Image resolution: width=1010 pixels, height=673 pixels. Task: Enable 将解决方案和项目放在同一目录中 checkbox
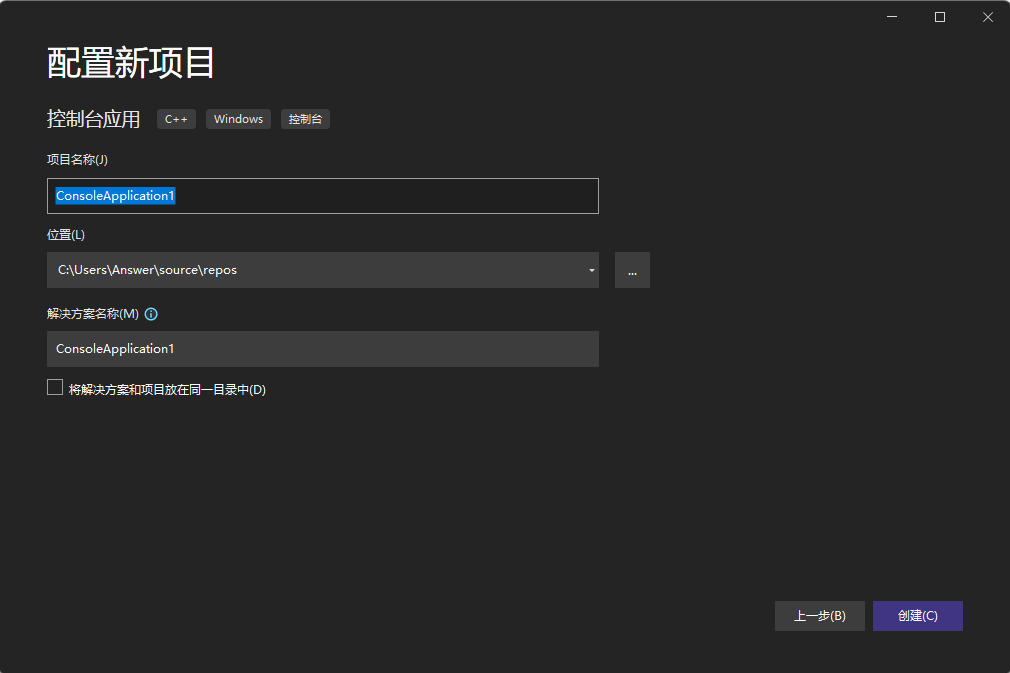tap(55, 388)
